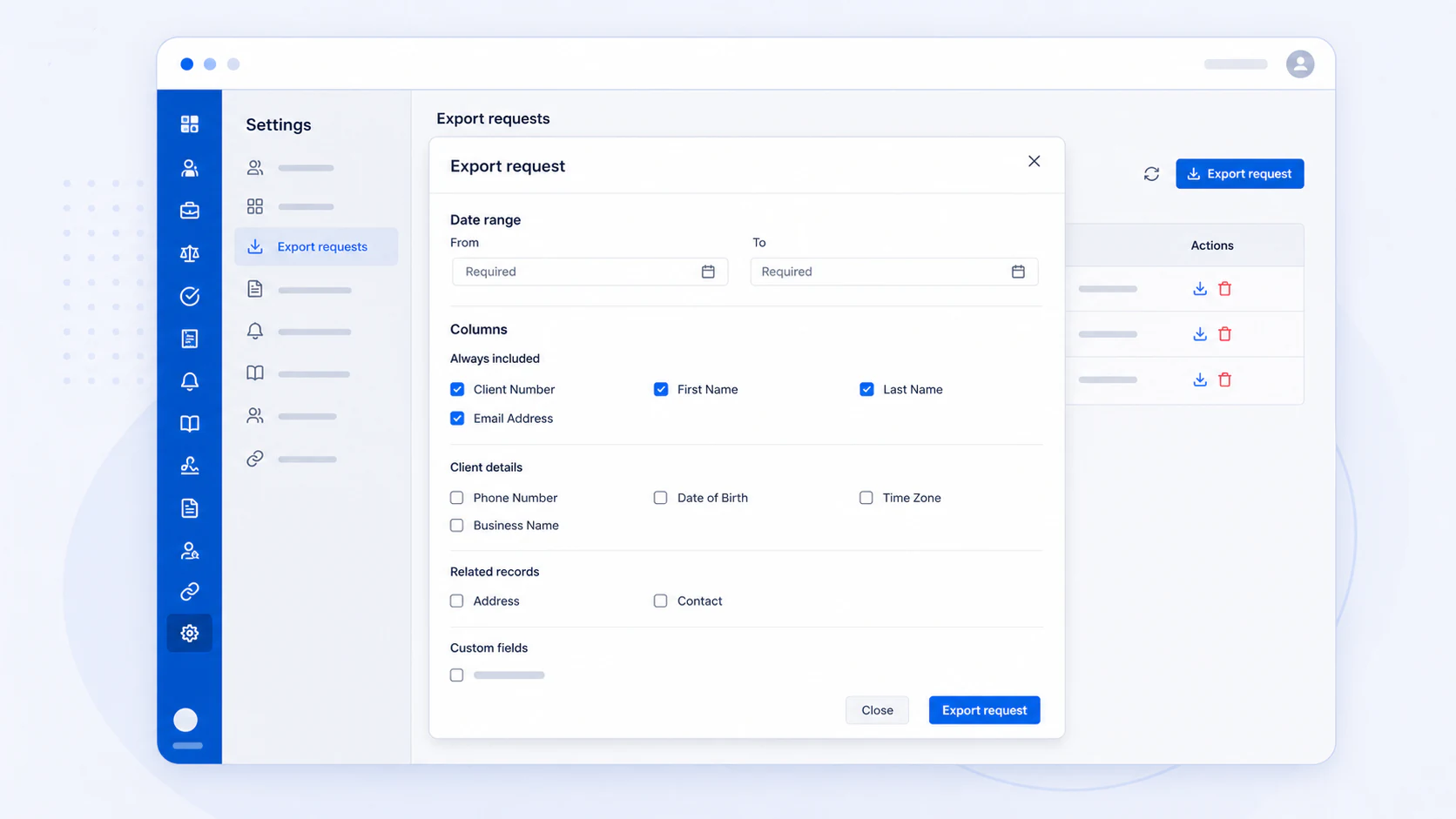
Task: Check the Contact checkbox under Related records
Action: pos(661,601)
